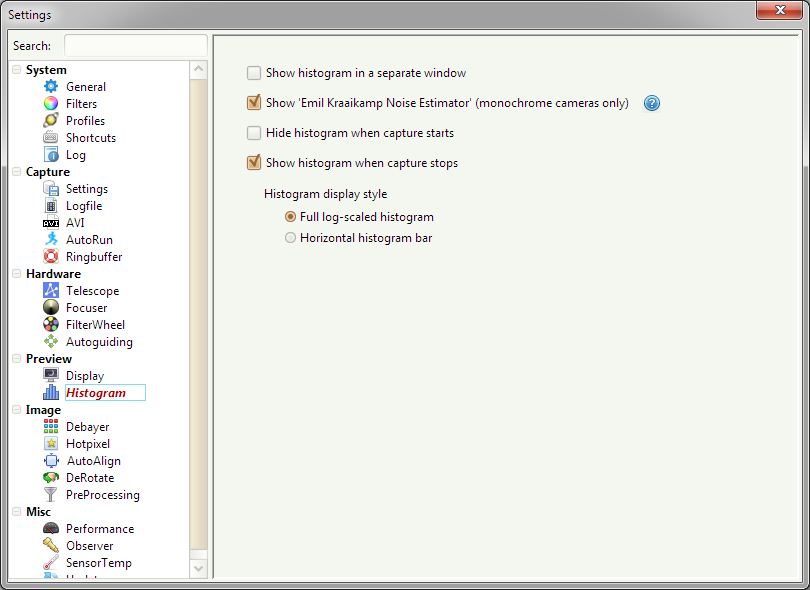
Task: Click the General gear icon
Action: coord(51,87)
